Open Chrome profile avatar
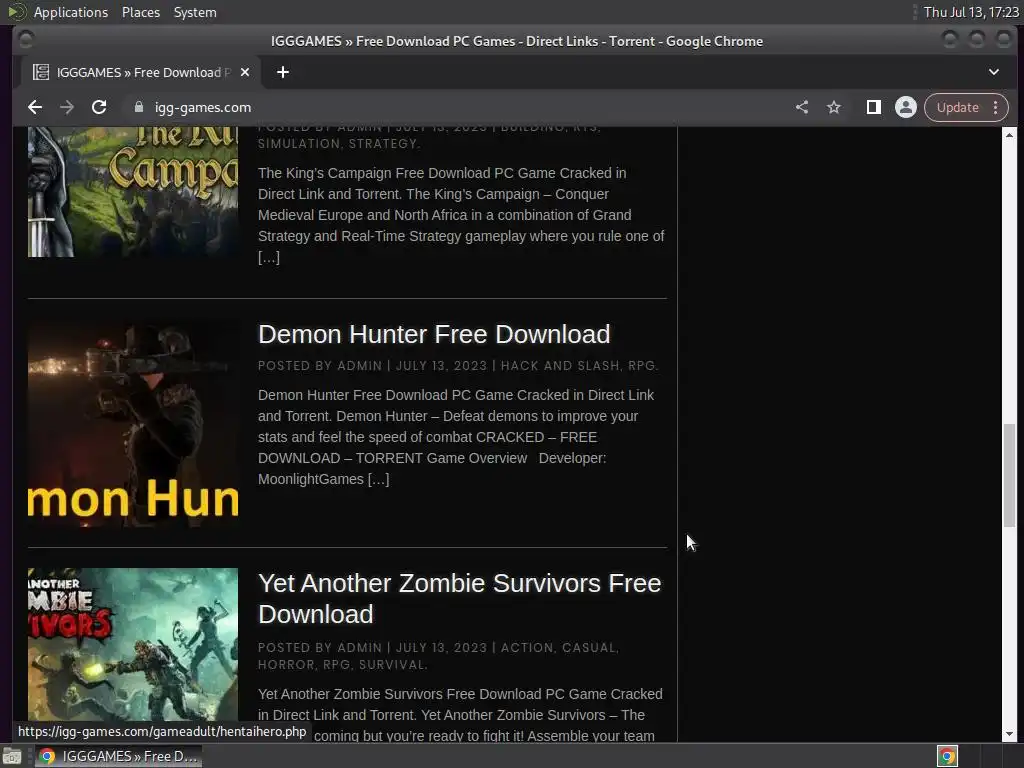Image resolution: width=1024 pixels, height=768 pixels. click(906, 107)
